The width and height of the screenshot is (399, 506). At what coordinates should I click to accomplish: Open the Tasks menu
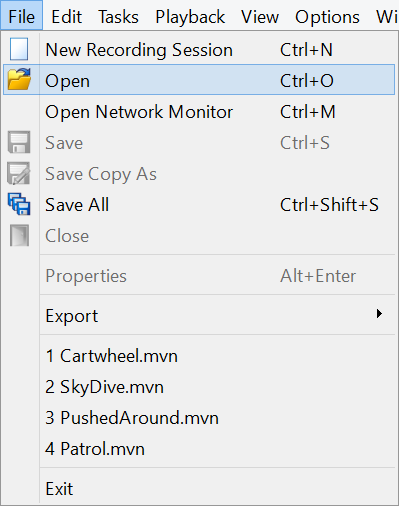[x=118, y=17]
